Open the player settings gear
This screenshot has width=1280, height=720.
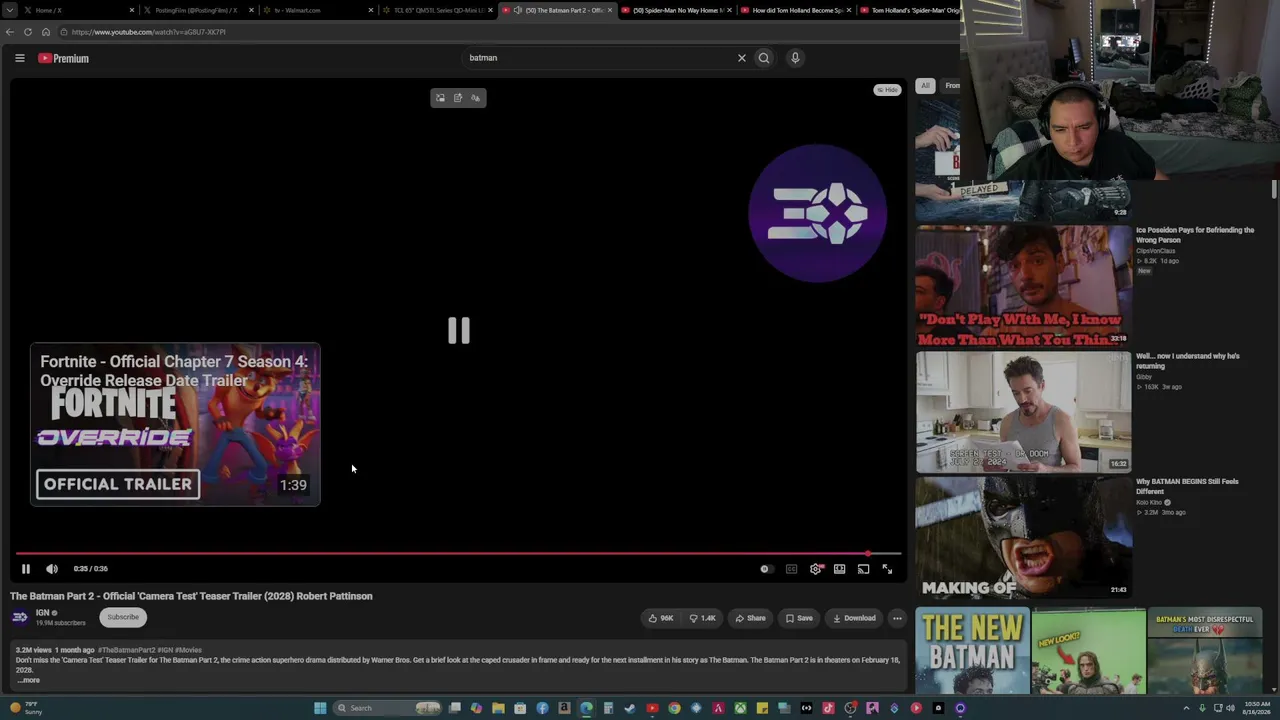[x=816, y=569]
